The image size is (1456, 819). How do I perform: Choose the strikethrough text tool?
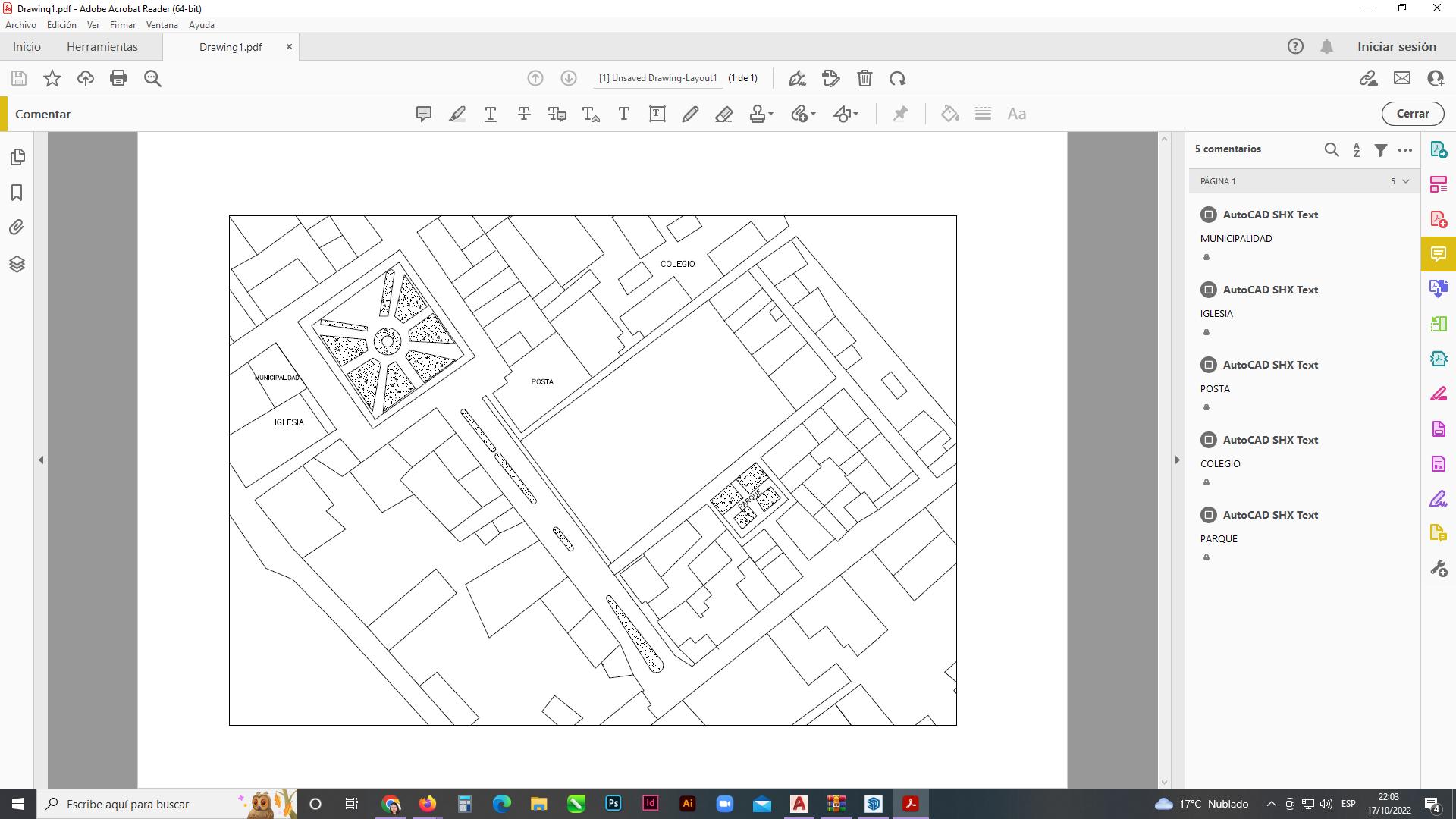click(x=524, y=115)
